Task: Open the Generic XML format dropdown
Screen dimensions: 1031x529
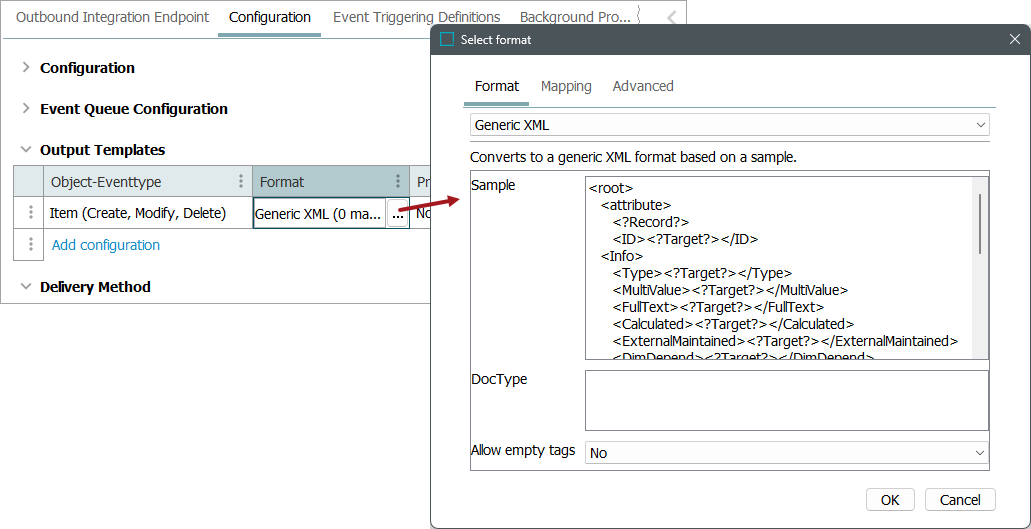Action: (729, 125)
